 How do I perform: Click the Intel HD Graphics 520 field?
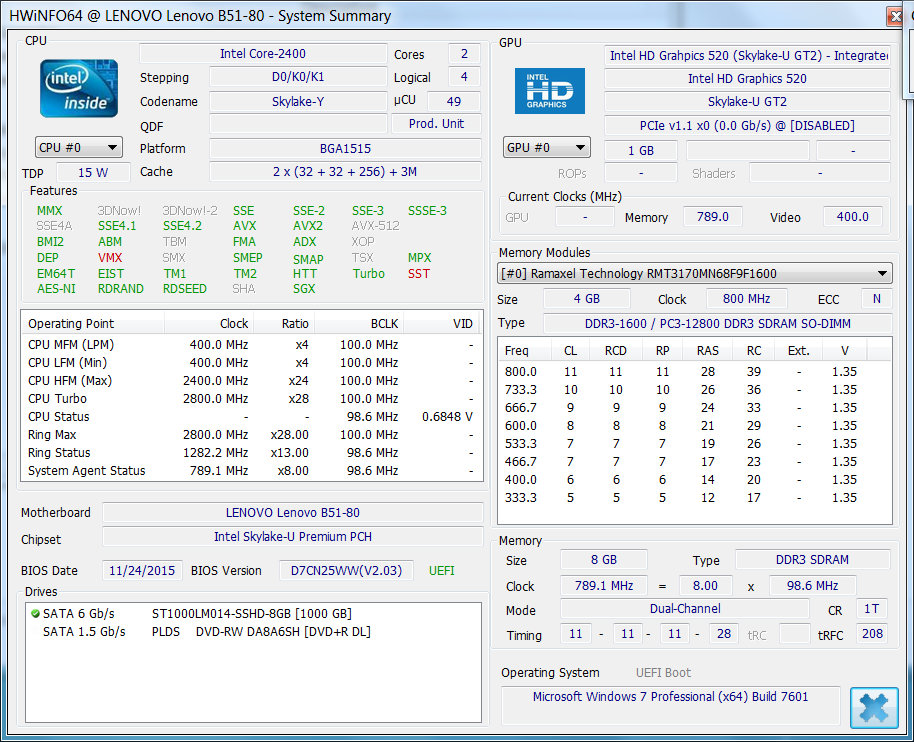(x=747, y=79)
